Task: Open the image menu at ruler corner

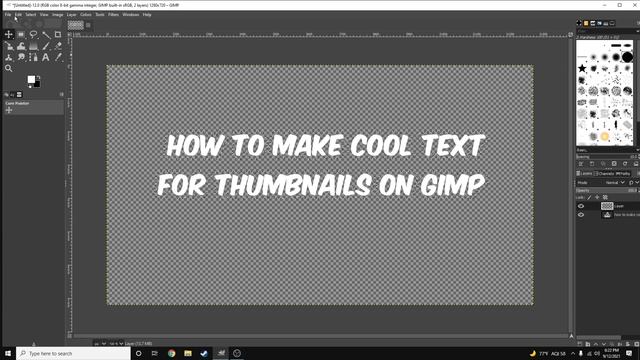Action: tap(70, 35)
